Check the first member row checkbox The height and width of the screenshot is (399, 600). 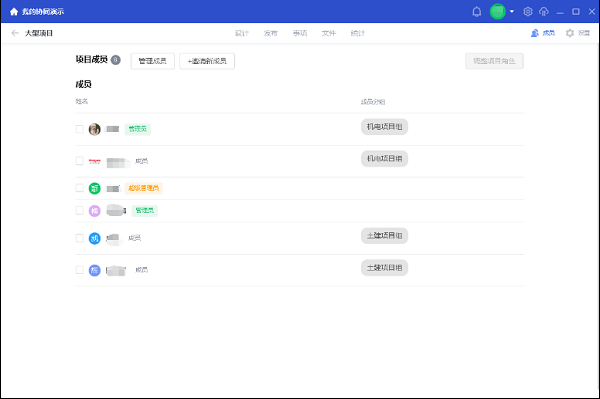tap(80, 129)
